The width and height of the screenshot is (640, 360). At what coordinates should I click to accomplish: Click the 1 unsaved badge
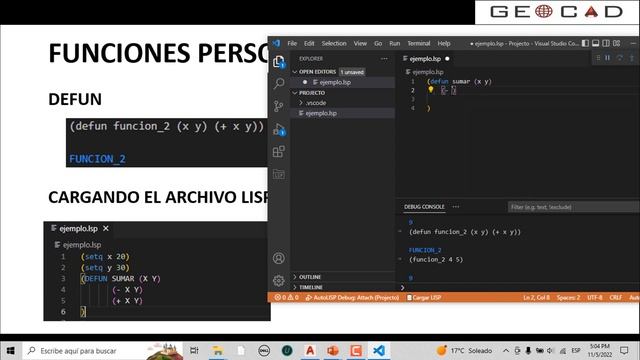[x=352, y=72]
